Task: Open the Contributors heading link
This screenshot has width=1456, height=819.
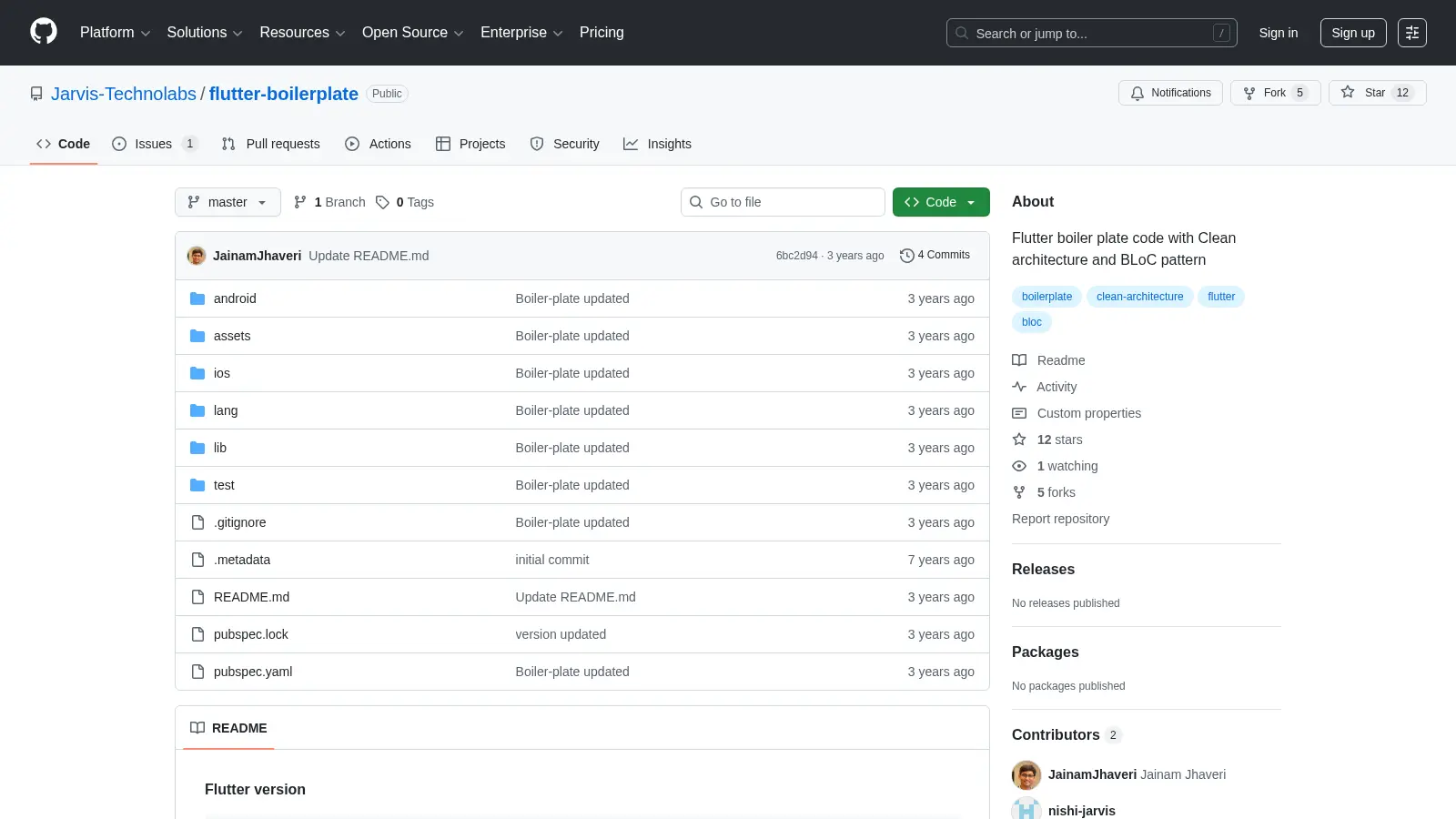Action: (x=1067, y=734)
